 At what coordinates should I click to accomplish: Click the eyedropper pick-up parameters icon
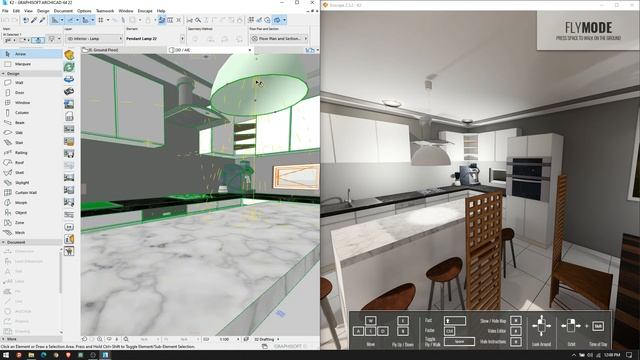pos(34,20)
